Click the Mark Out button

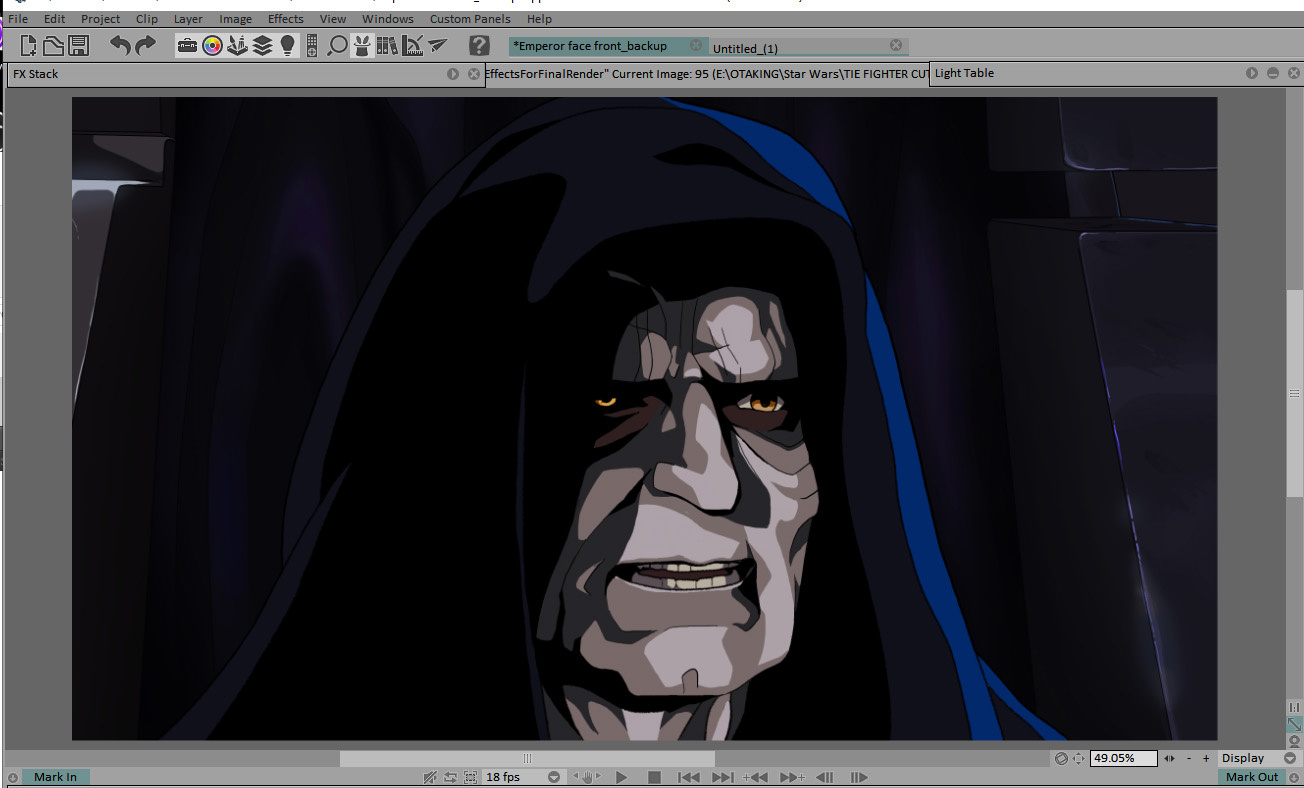(x=1252, y=777)
